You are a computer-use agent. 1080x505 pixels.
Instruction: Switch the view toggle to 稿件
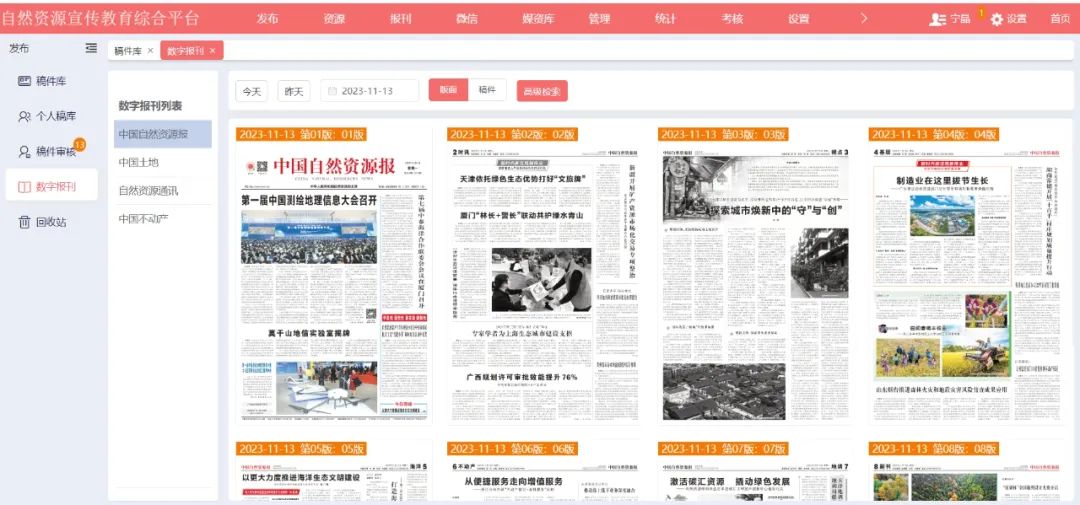point(487,90)
